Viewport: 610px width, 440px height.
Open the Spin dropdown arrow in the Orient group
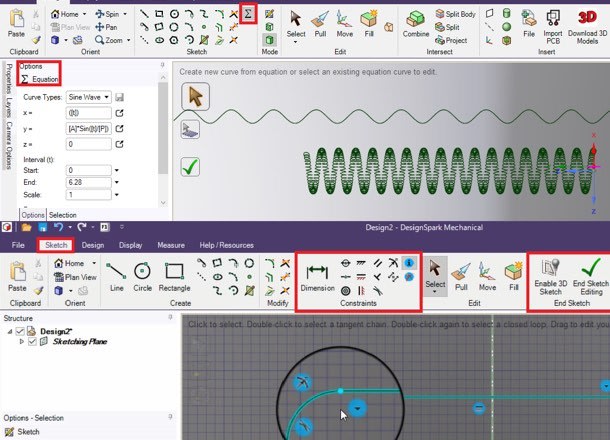[125, 14]
